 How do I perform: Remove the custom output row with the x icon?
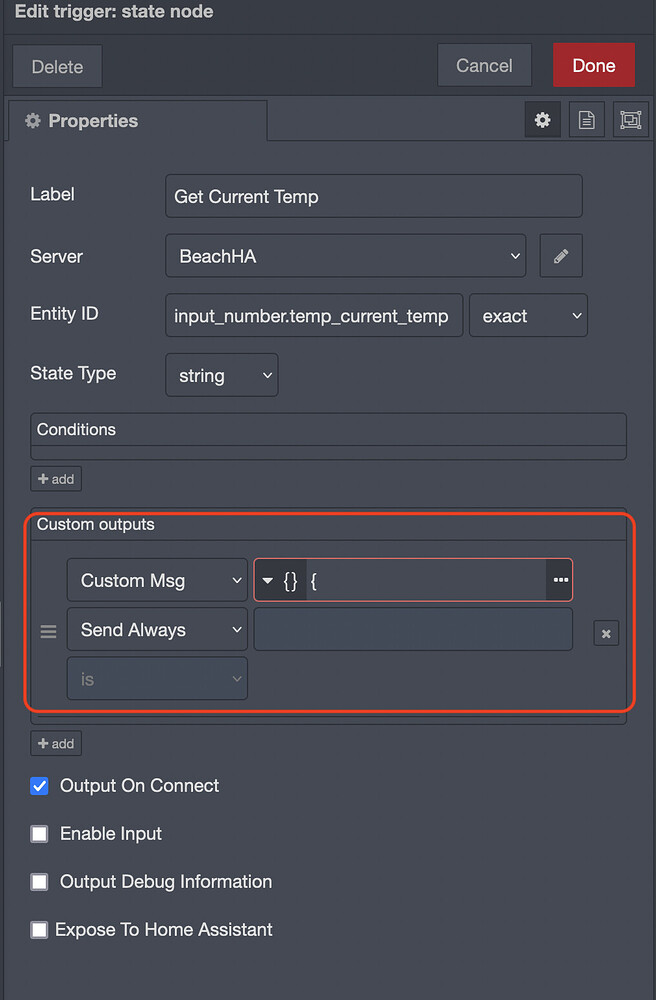[x=605, y=633]
